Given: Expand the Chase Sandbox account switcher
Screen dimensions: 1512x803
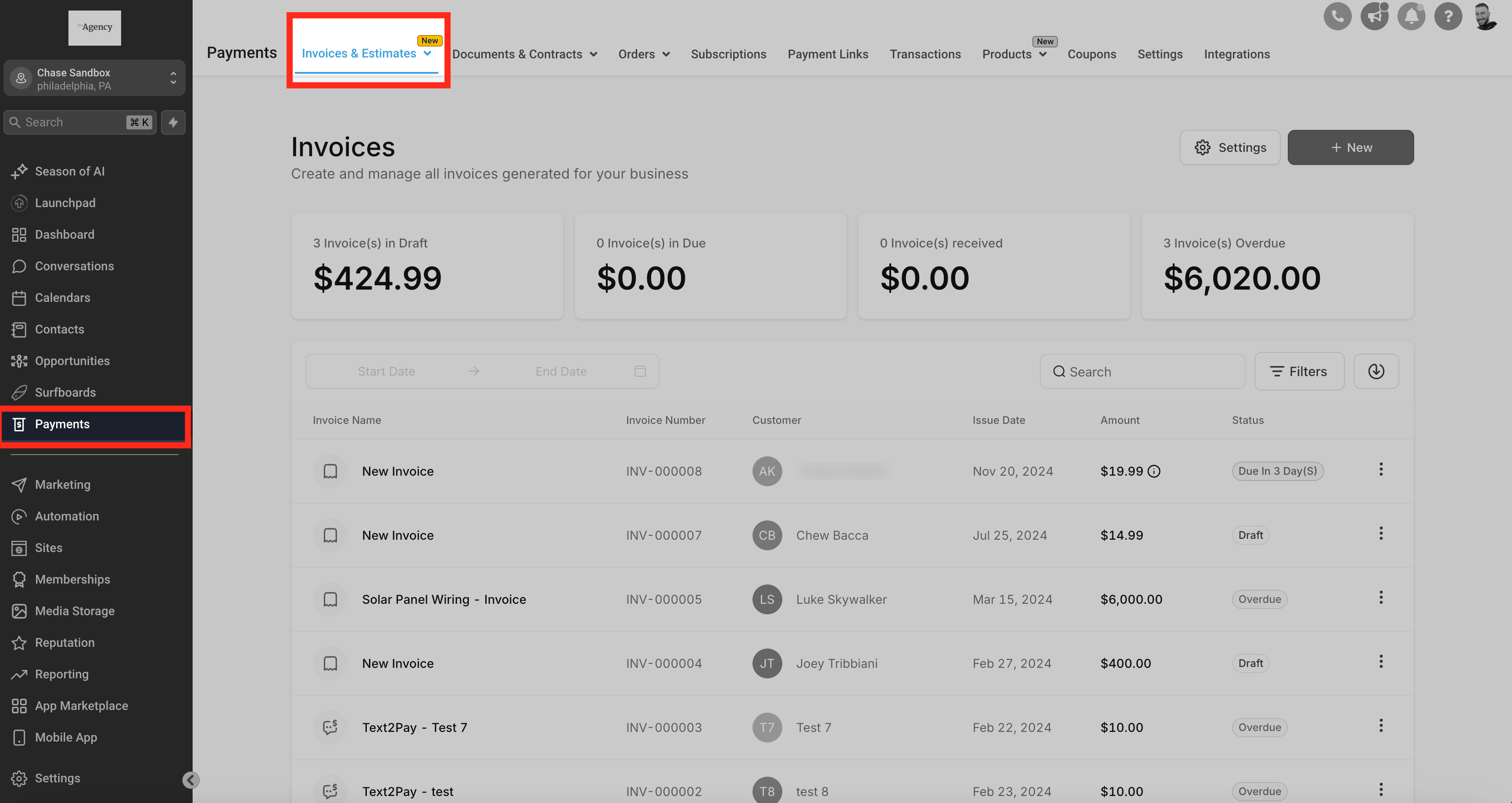Looking at the screenshot, I should click(94, 79).
